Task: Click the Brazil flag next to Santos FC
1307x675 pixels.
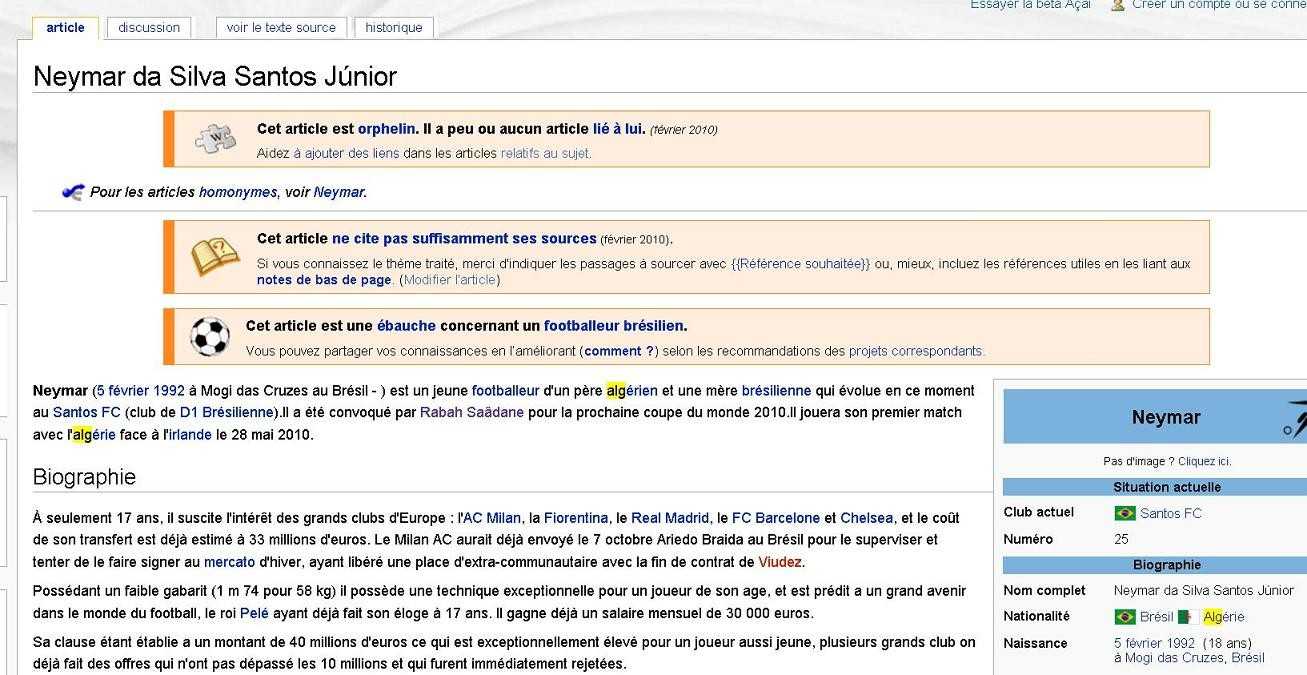Action: click(1125, 513)
